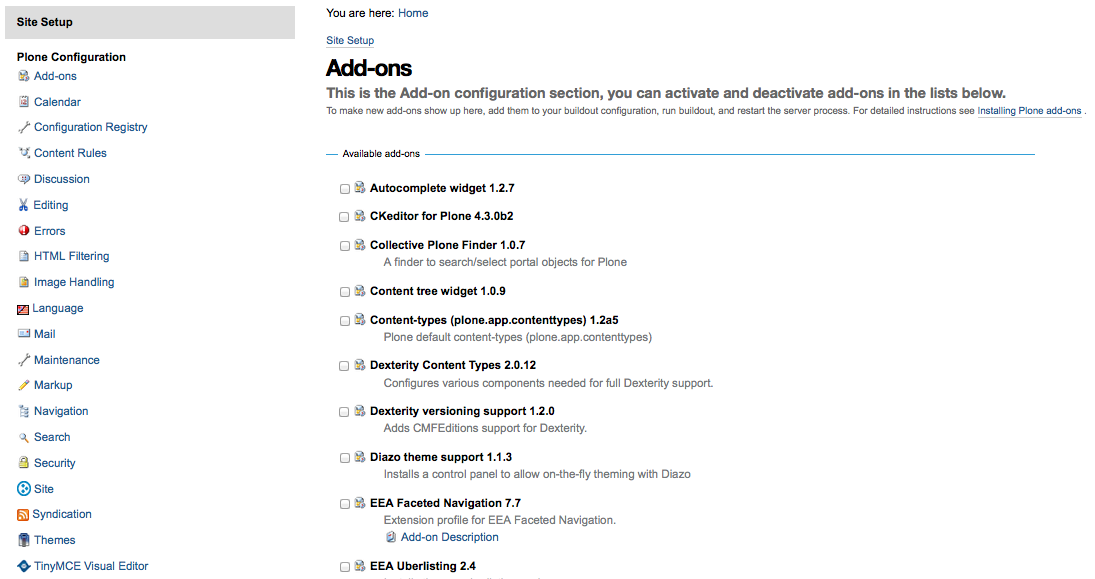Viewport: 1095px width, 579px height.
Task: Click the Search magnifier icon
Action: click(24, 436)
